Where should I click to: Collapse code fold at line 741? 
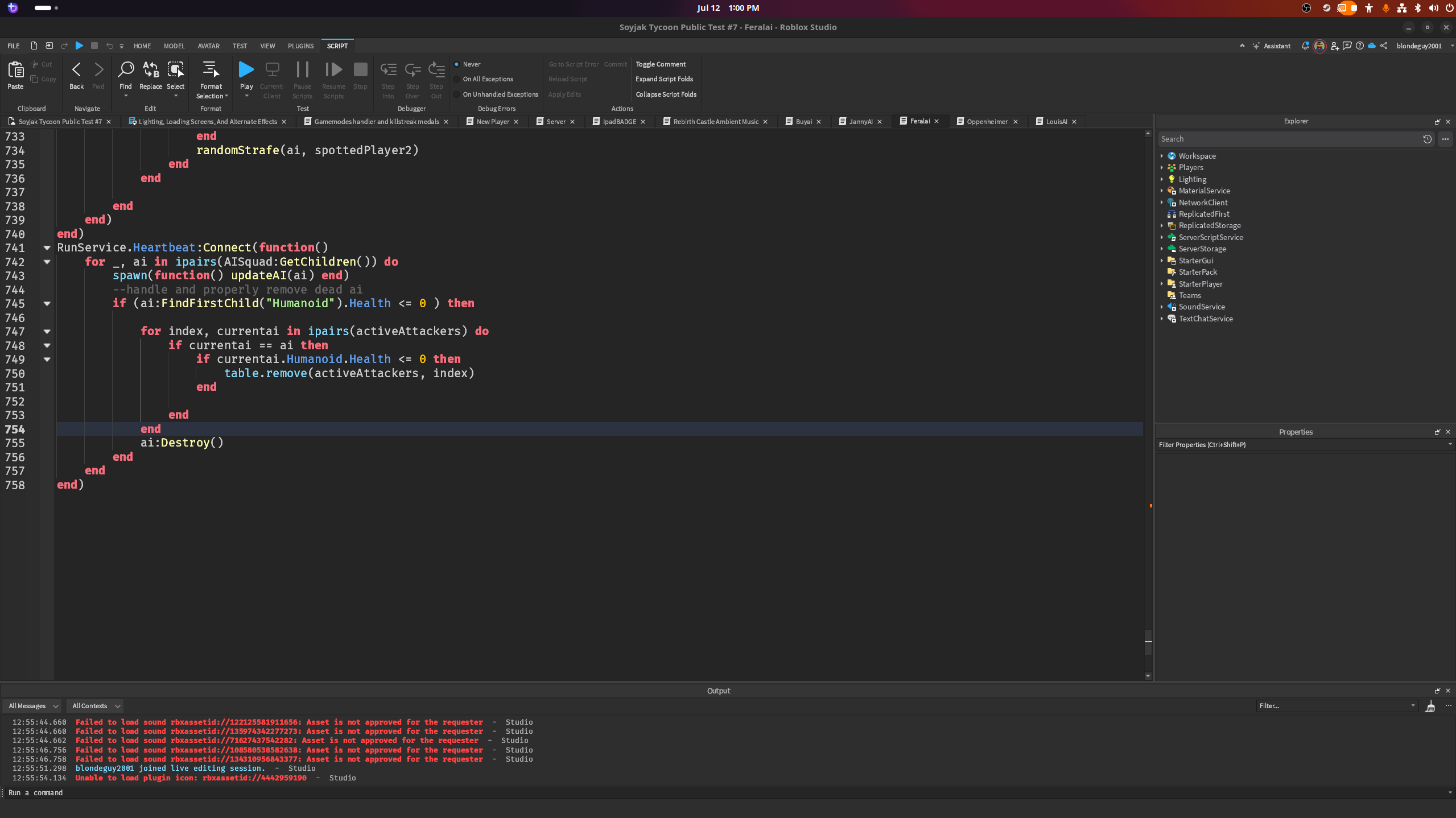coord(47,248)
